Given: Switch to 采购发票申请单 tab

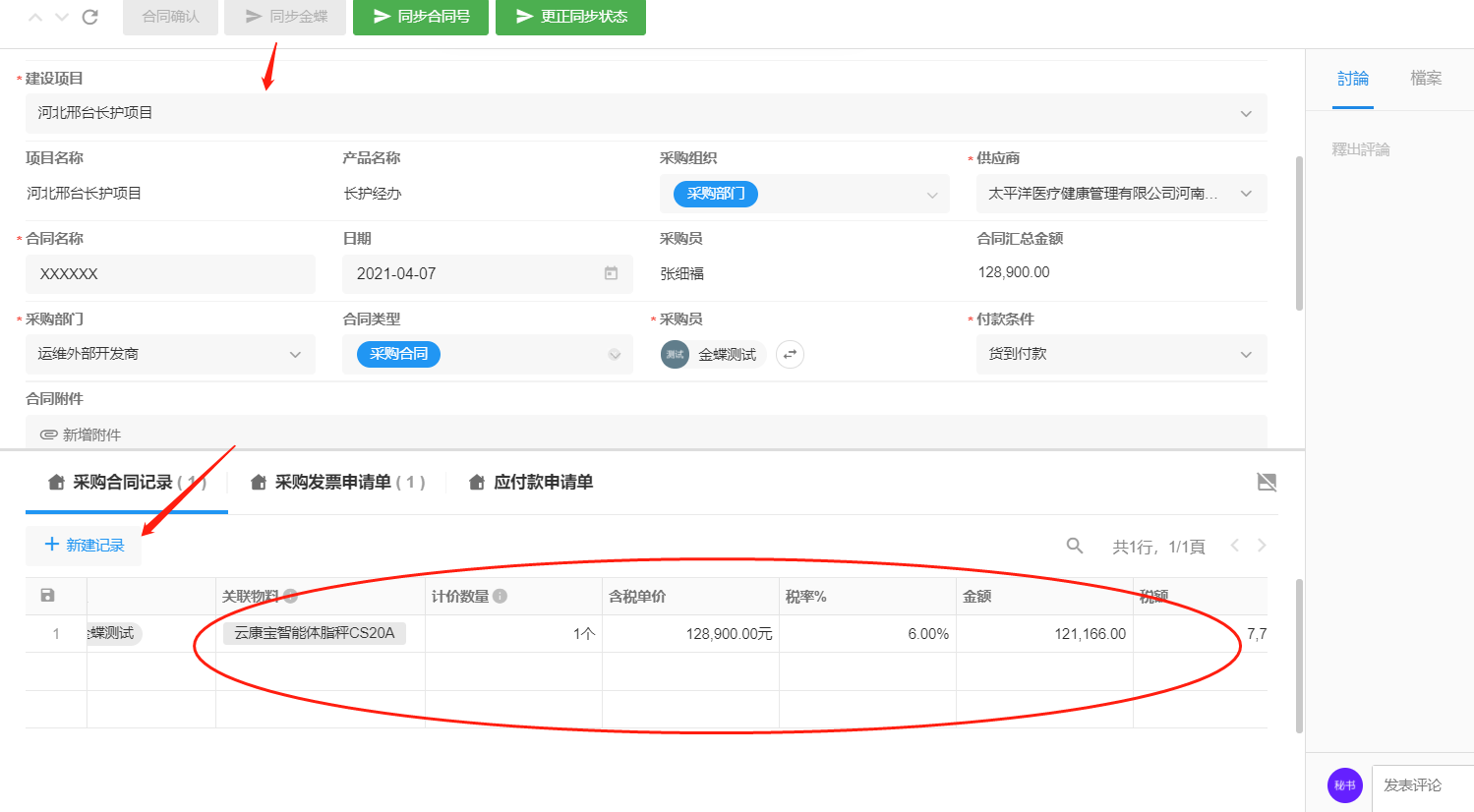Looking at the screenshot, I should pyautogui.click(x=337, y=482).
